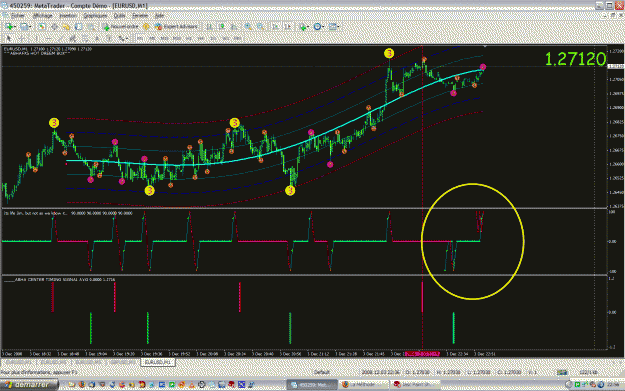Open the Data Window panel

[x=54, y=27]
